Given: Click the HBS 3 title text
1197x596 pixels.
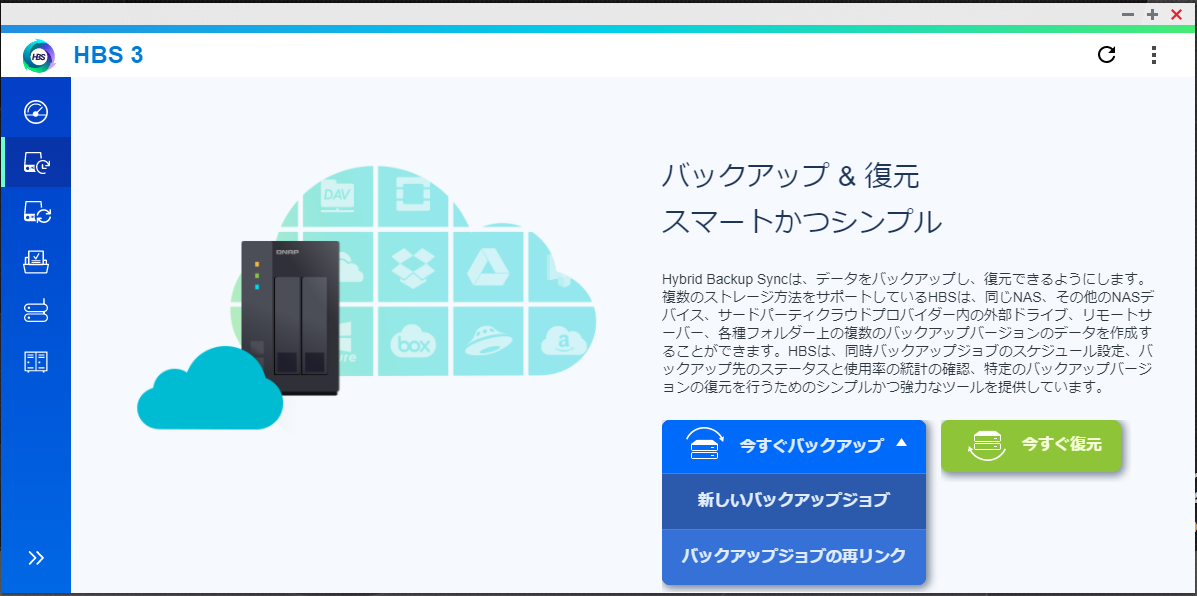Looking at the screenshot, I should [108, 56].
